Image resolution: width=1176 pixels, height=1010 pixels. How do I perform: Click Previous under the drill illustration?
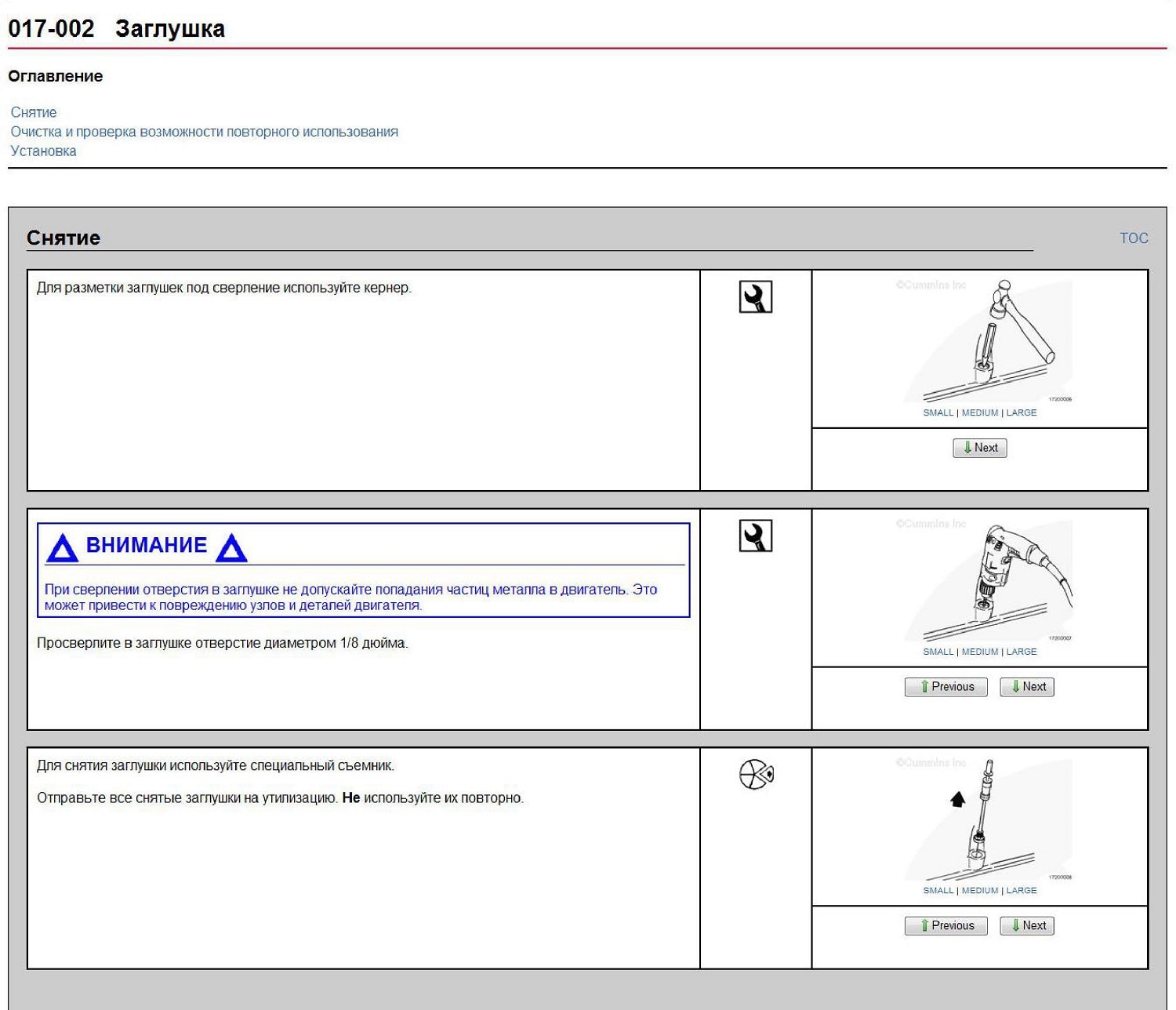point(946,687)
